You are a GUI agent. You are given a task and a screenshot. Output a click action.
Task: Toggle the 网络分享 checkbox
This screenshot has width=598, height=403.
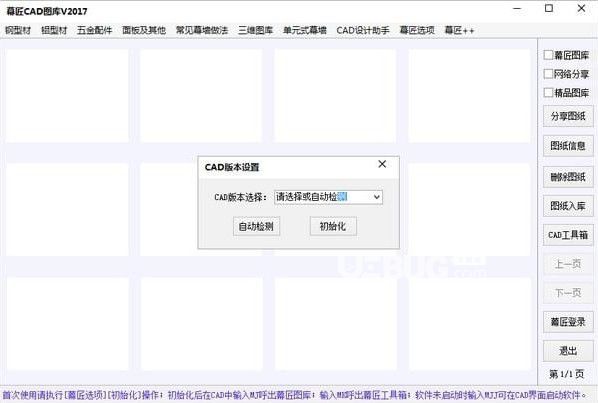[x=548, y=74]
